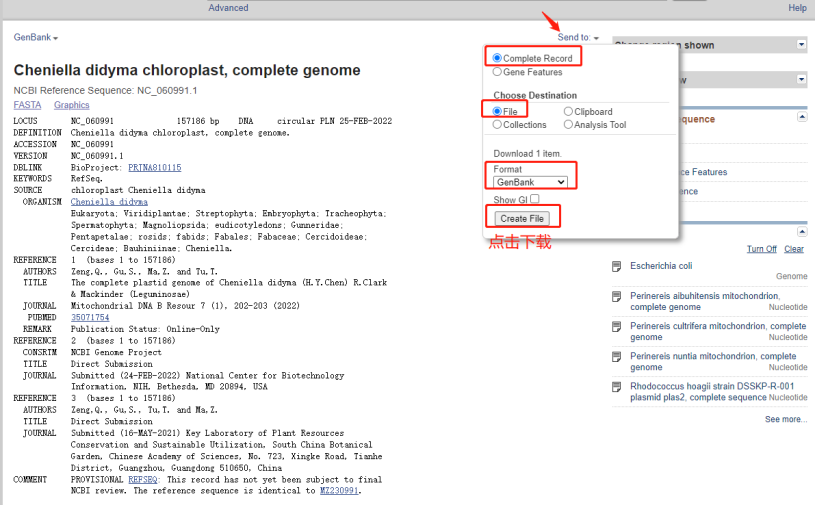Click document icon beside Perinereis cultrifera entry

coord(617,327)
